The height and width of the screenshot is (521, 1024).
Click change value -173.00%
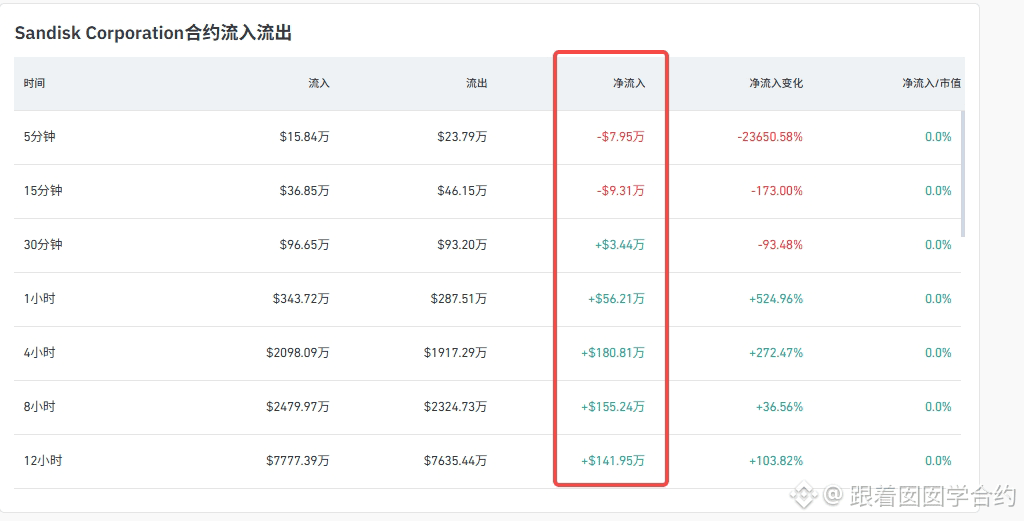coord(777,191)
